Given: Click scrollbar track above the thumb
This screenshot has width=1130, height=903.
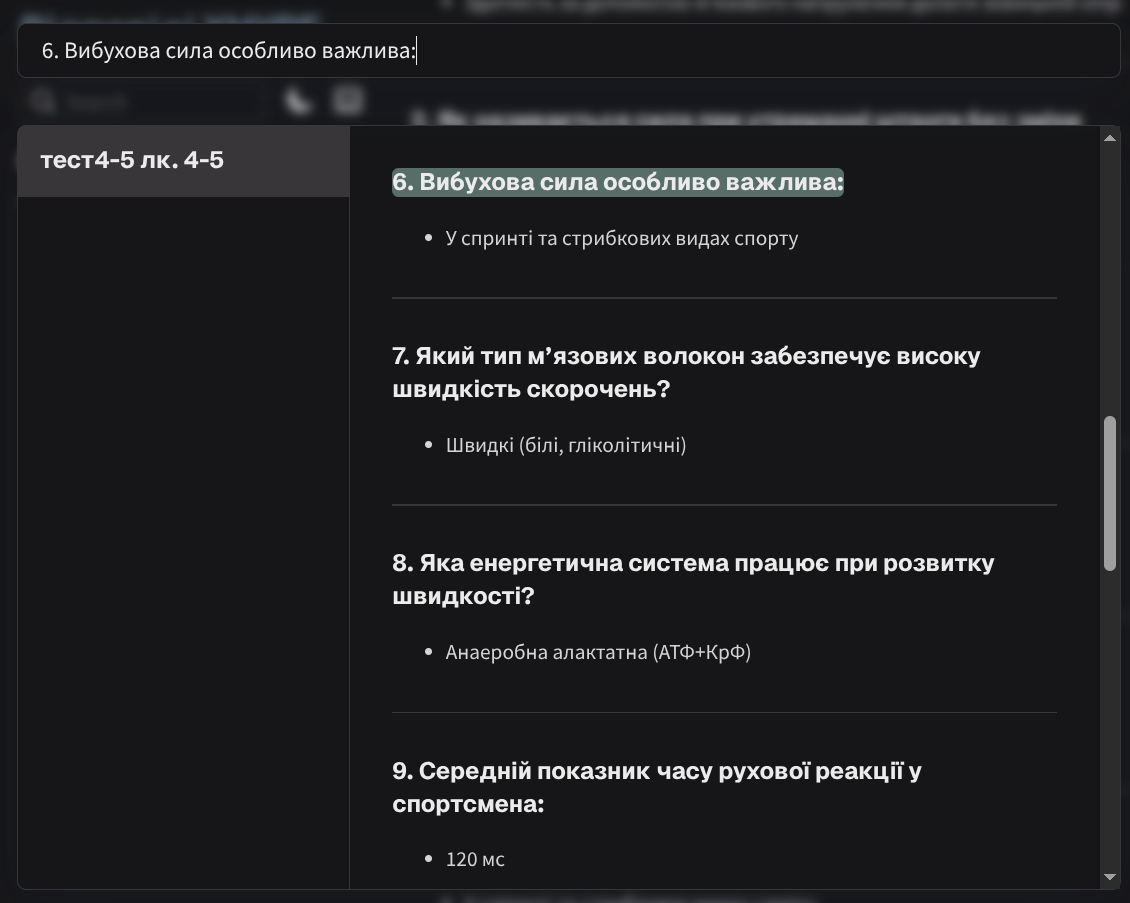Looking at the screenshot, I should [x=1109, y=280].
